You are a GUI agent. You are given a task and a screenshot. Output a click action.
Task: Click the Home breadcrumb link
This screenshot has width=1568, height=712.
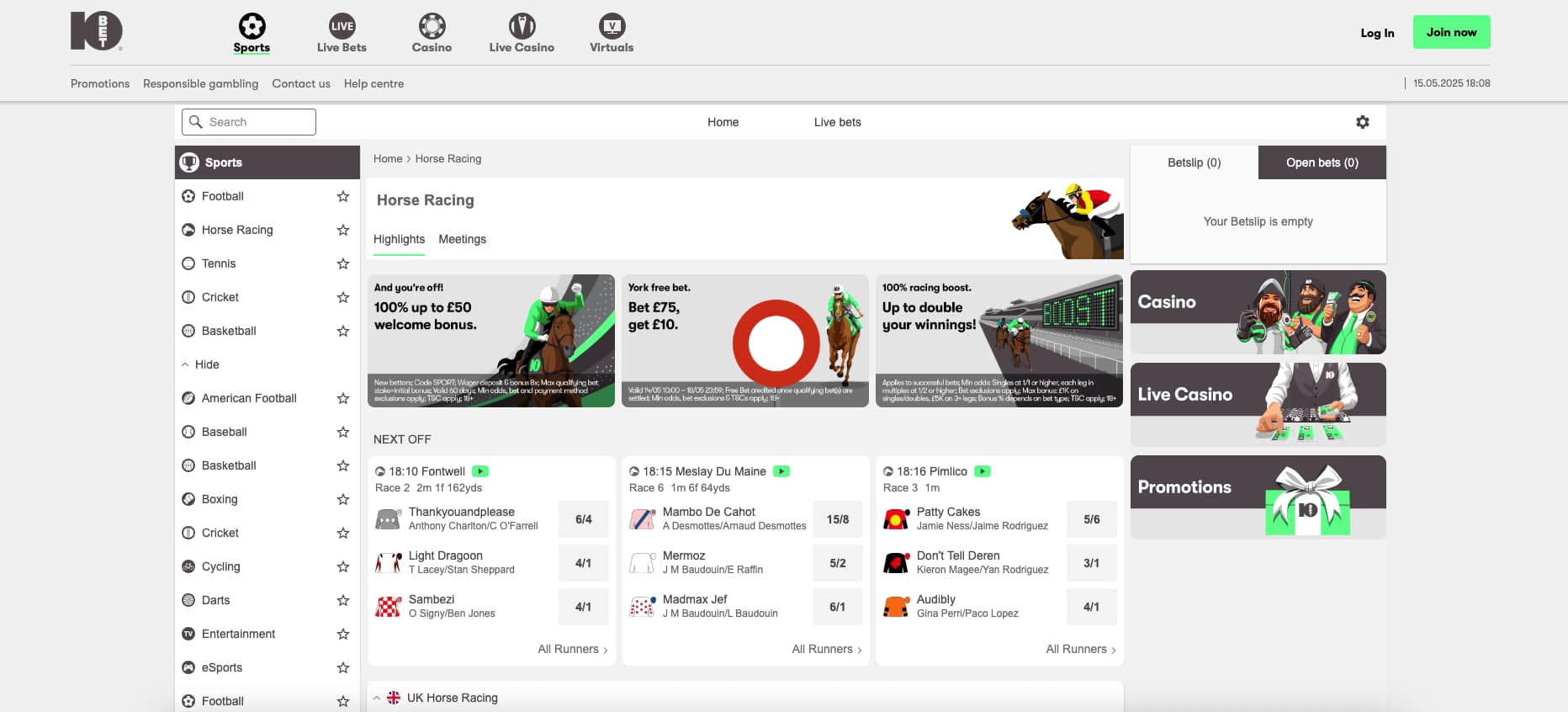click(388, 158)
